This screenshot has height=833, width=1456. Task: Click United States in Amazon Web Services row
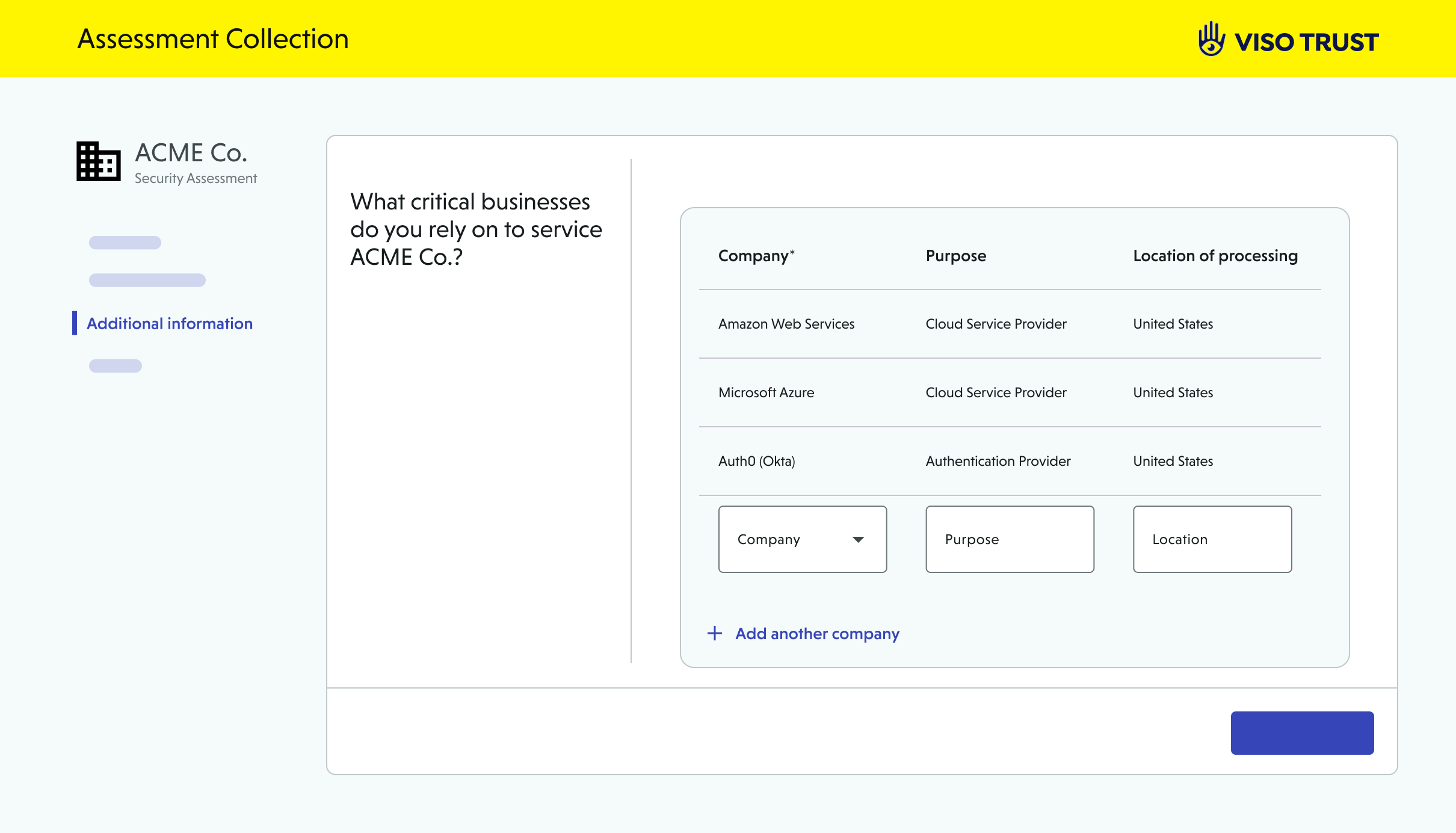[1173, 324]
